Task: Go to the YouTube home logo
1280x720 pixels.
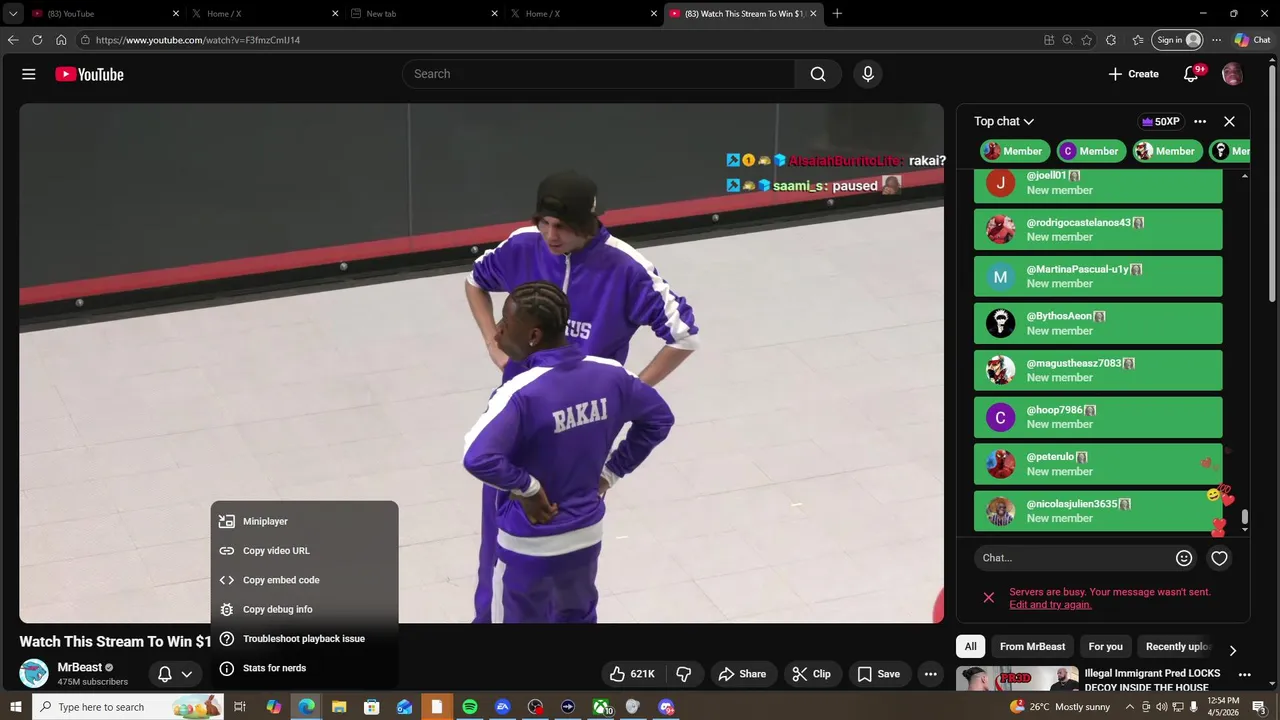Action: coord(89,74)
